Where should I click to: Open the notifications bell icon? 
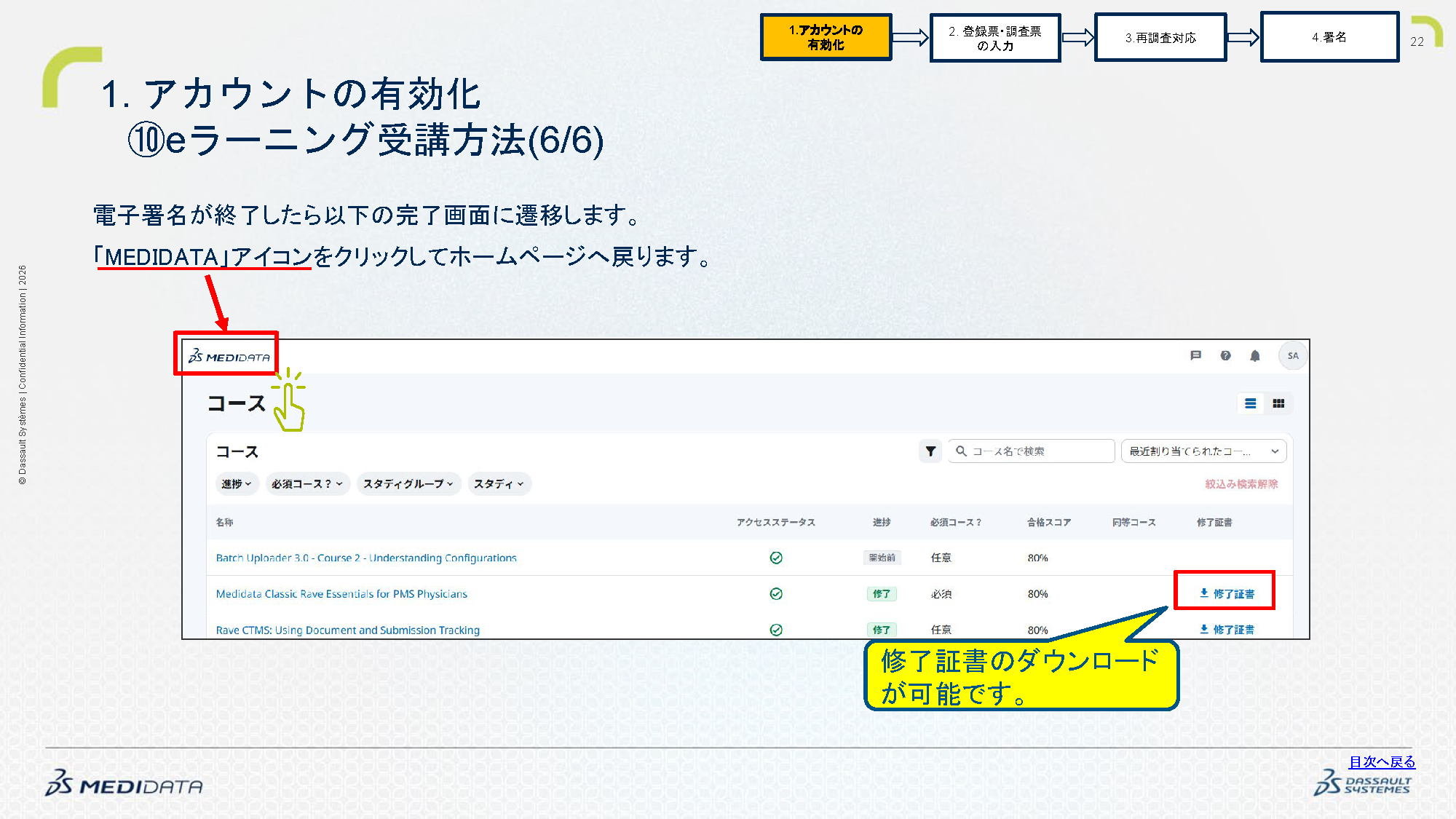point(1255,355)
